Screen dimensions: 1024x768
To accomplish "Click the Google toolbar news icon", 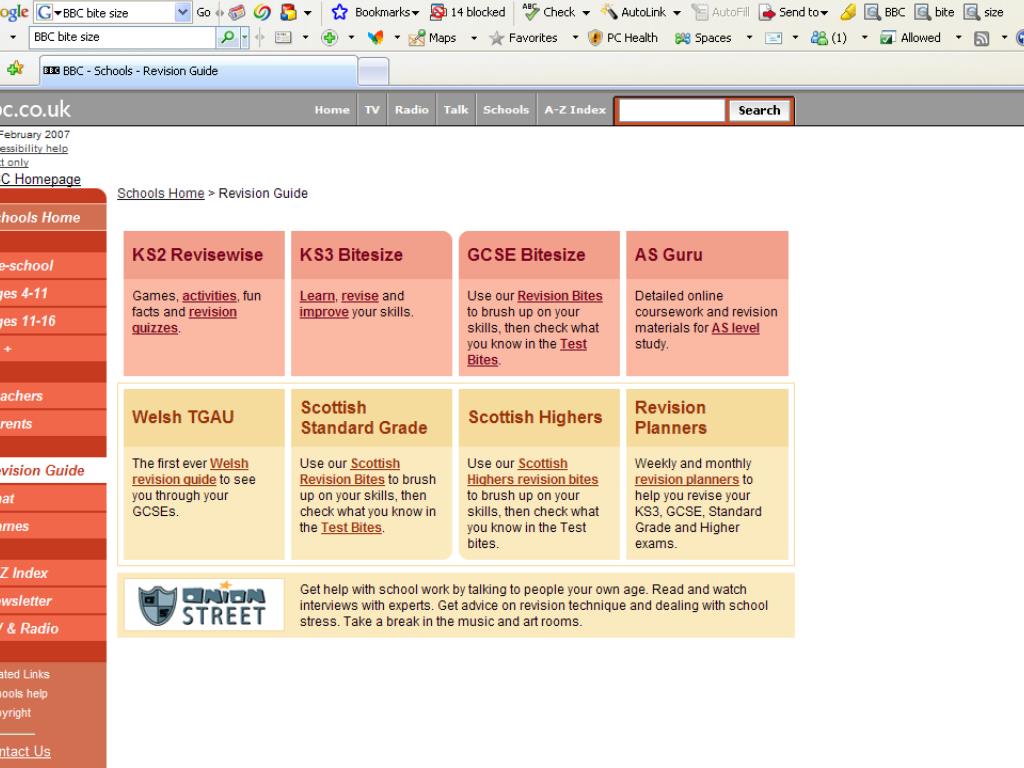I will tap(236, 12).
